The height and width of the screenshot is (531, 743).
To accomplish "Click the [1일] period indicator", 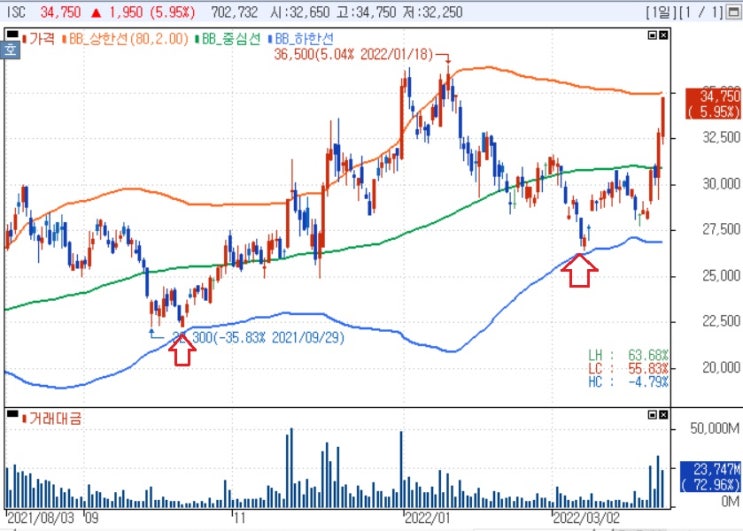I will click(661, 12).
